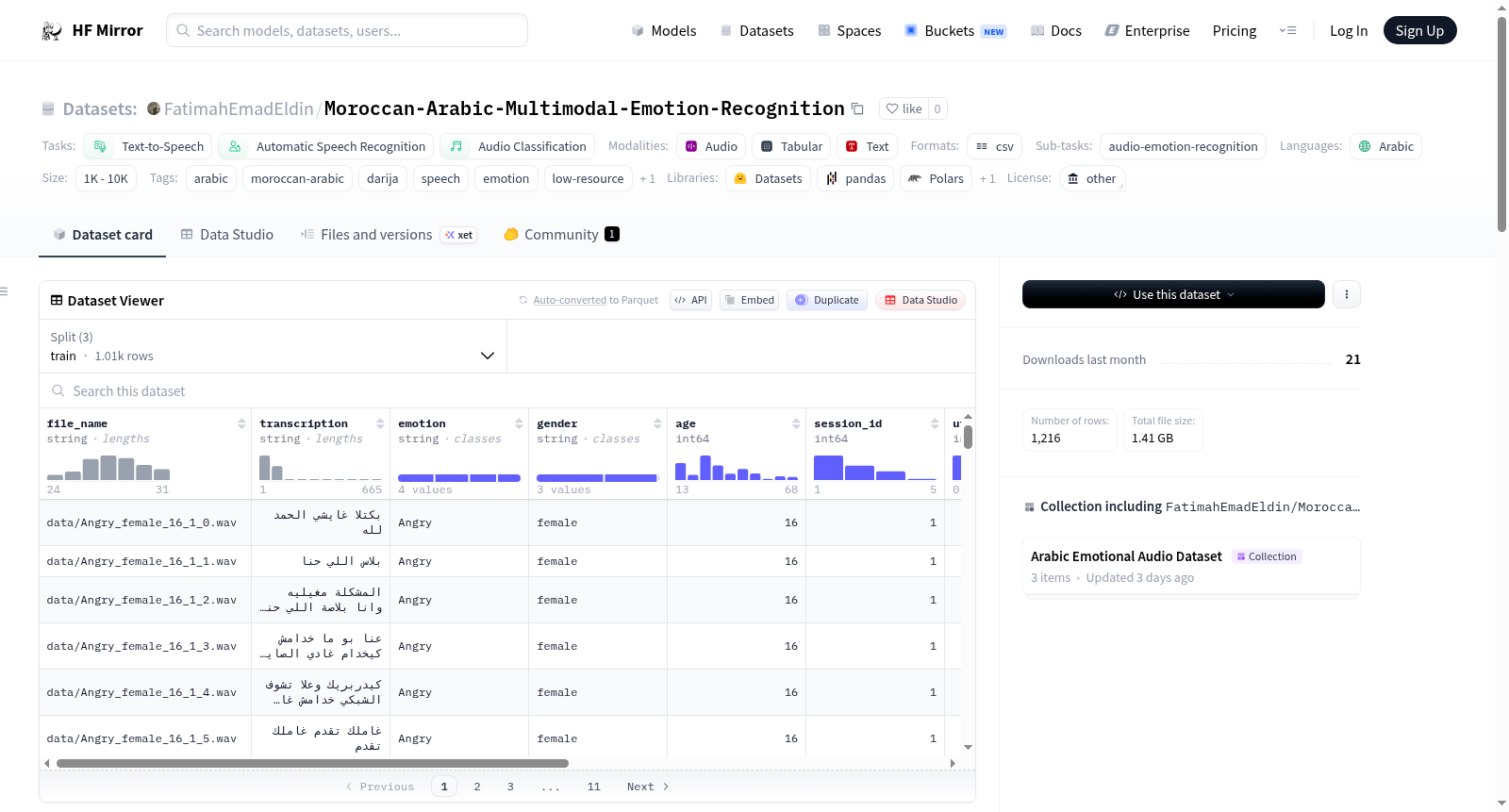Click the Sign Up button
This screenshot has width=1509, height=812.
pos(1419,31)
